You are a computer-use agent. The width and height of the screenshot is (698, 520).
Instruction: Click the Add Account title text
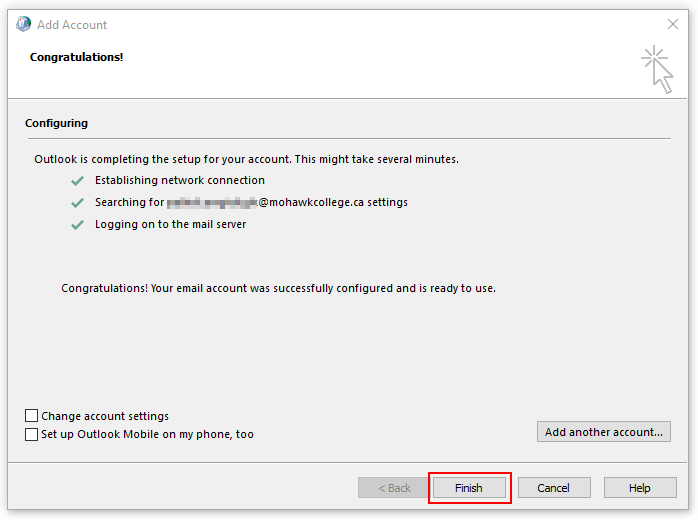point(72,24)
